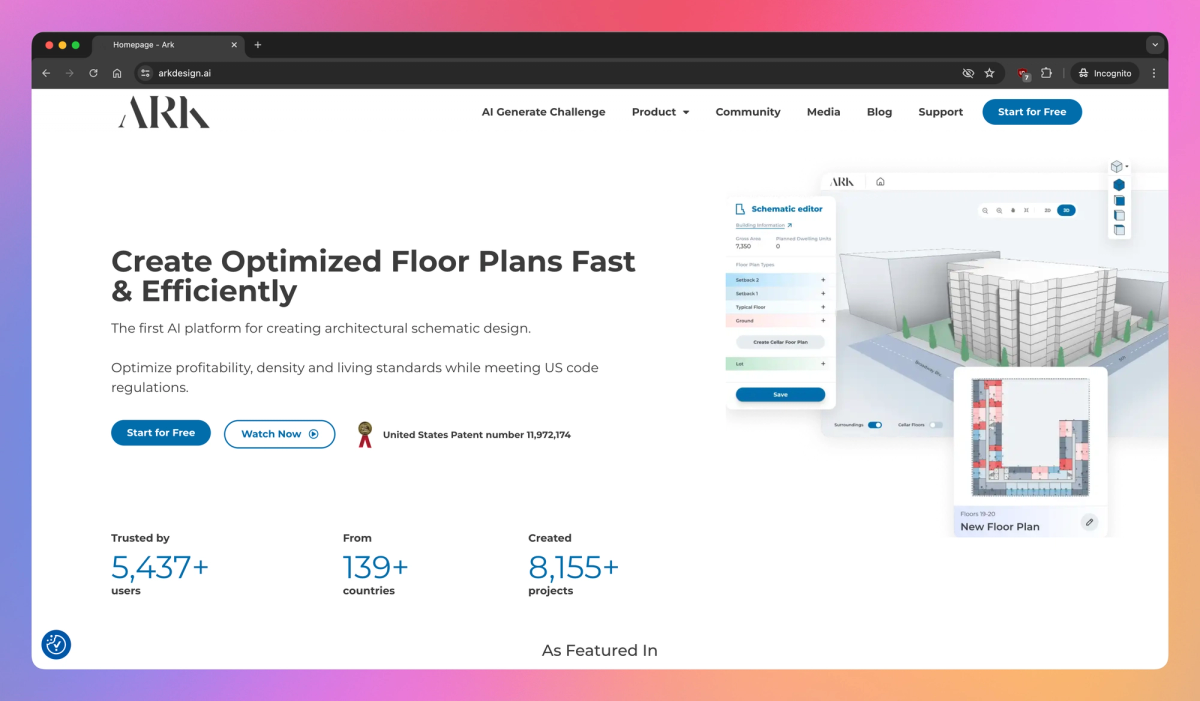Open the red extension icon with badge 7
This screenshot has width=1200, height=701.
[1022, 74]
